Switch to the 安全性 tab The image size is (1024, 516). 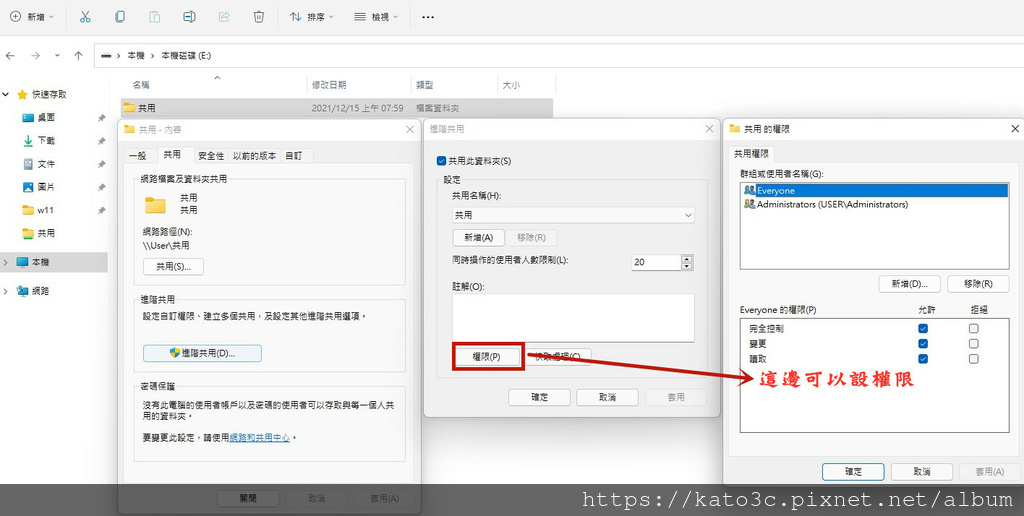(x=211, y=155)
